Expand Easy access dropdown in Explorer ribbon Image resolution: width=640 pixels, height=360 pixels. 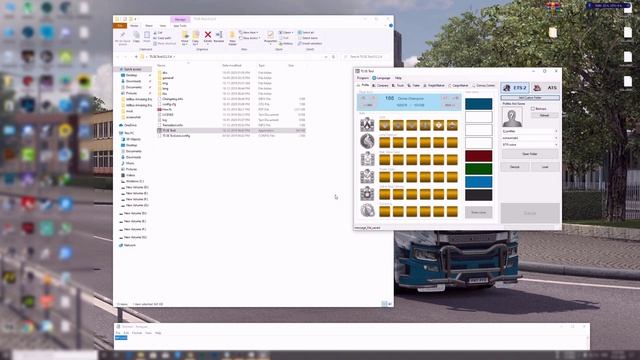pos(249,38)
